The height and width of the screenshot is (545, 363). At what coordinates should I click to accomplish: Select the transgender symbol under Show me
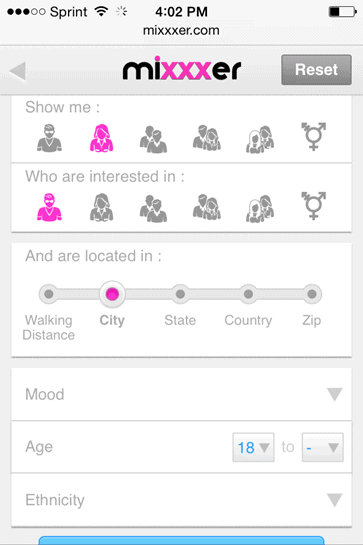pos(313,136)
